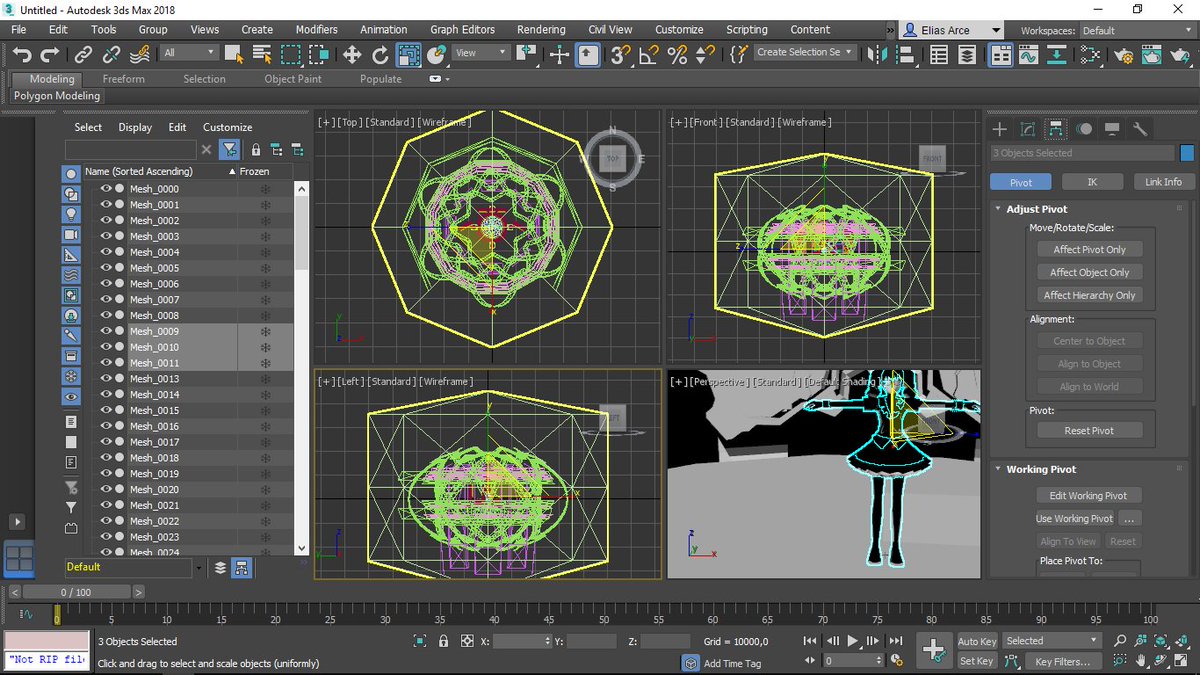Switch to the Freeform ribbon tab
The image size is (1200, 675).
coord(124,79)
